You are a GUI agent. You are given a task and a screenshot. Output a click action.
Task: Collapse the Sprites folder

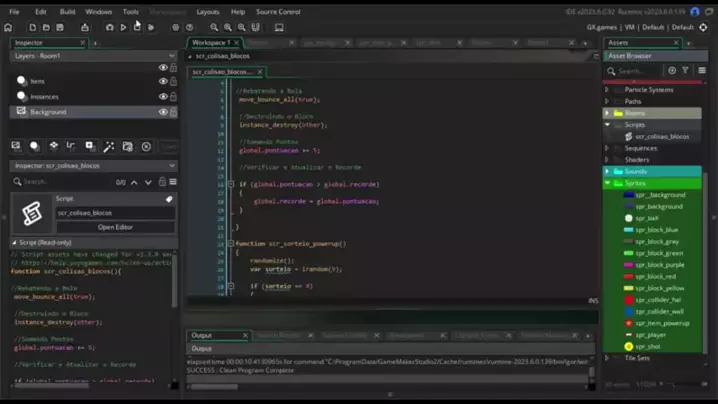click(x=607, y=183)
